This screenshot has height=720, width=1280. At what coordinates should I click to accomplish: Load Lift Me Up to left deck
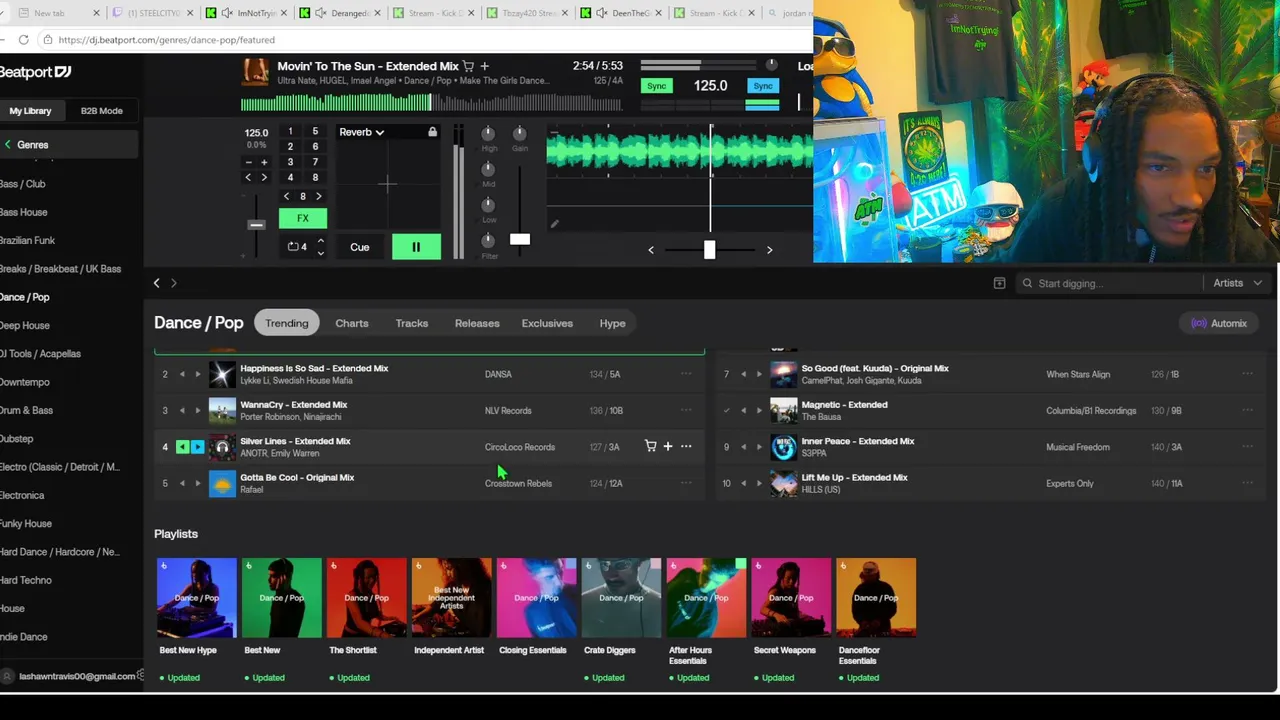pyautogui.click(x=743, y=483)
